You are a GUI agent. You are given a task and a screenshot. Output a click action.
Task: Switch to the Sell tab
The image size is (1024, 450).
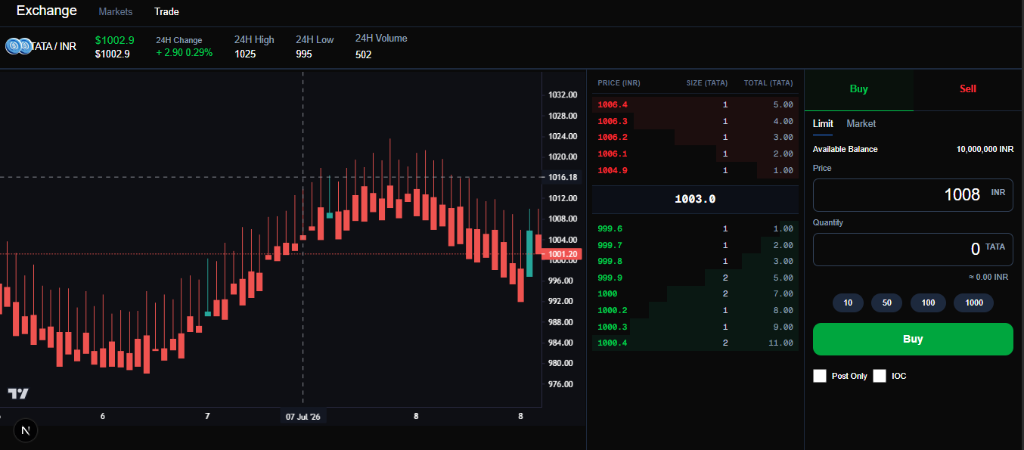(968, 89)
